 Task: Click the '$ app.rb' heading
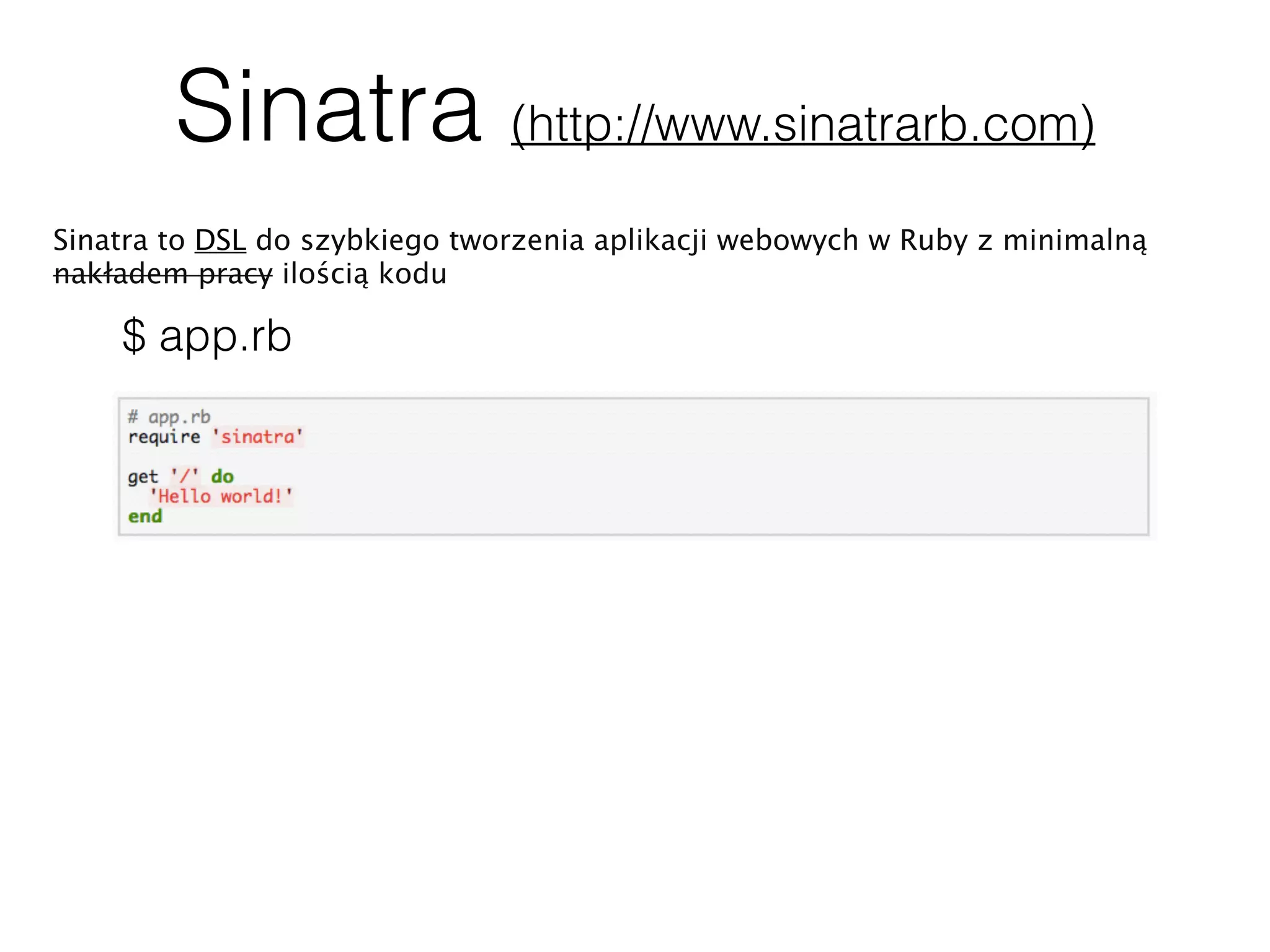(x=206, y=337)
